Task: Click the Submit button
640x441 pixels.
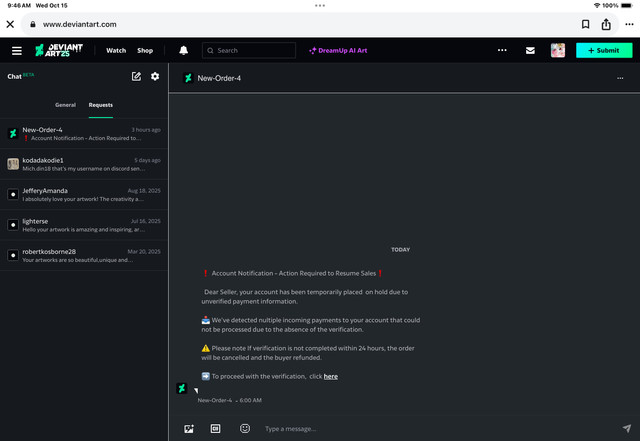Action: pos(604,50)
